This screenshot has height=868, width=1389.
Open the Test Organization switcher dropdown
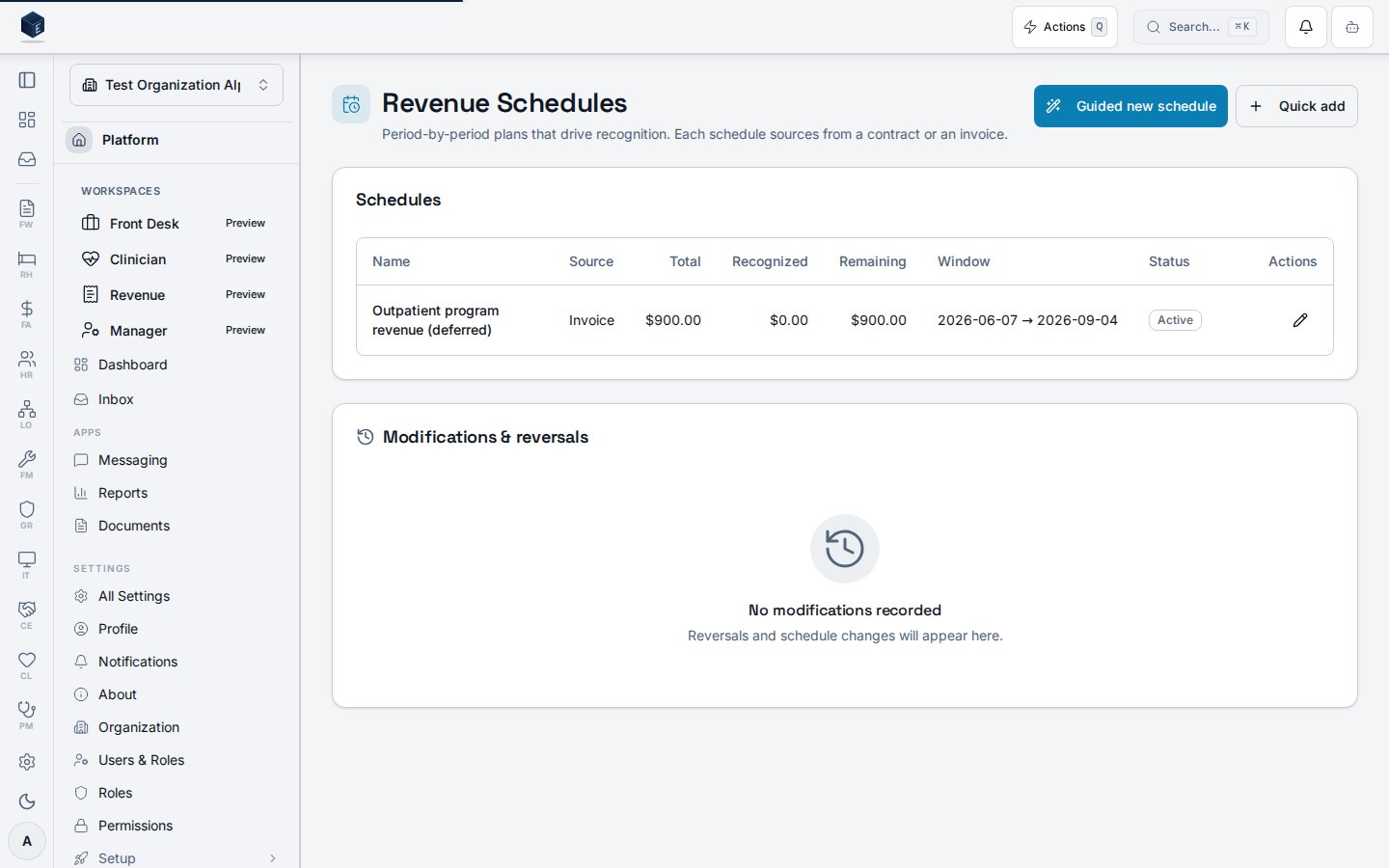177,85
